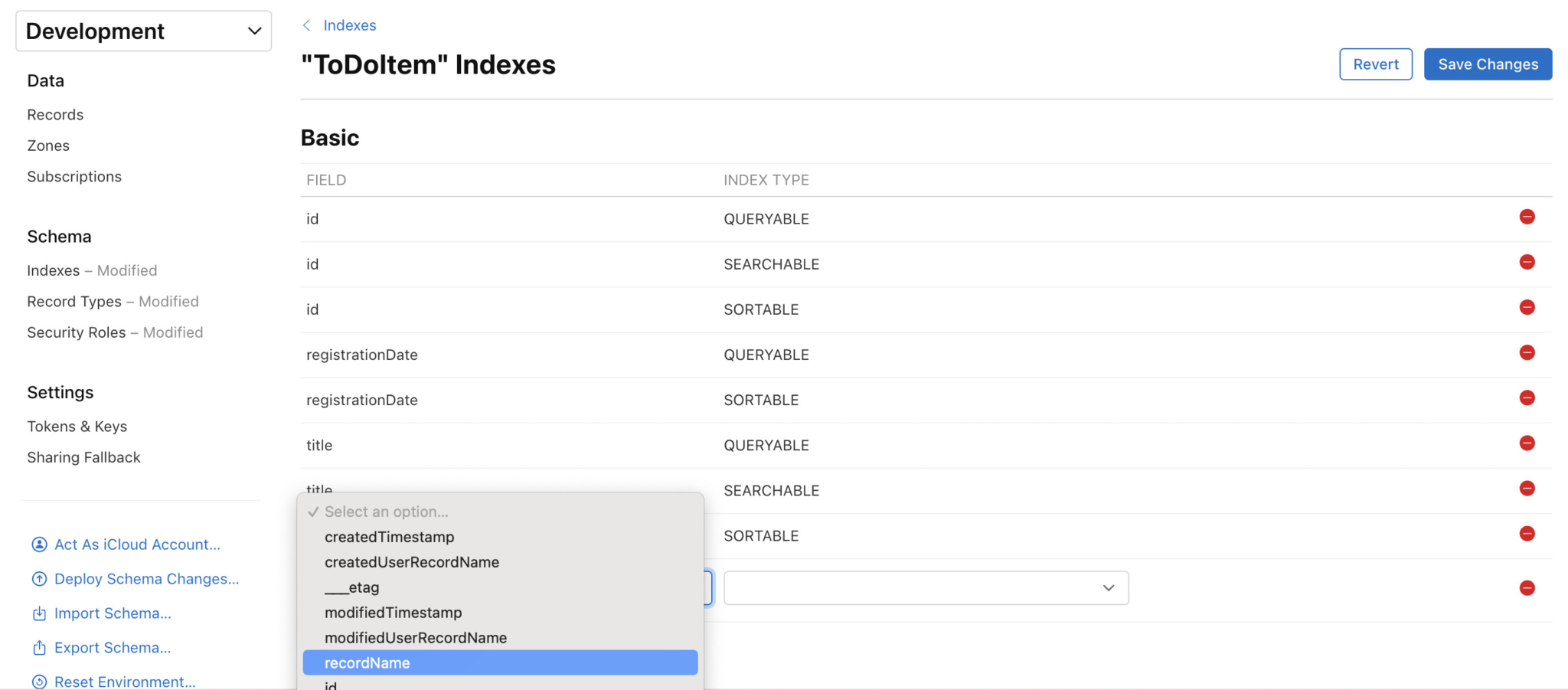
Task: Open the empty index type dropdown
Action: [926, 588]
